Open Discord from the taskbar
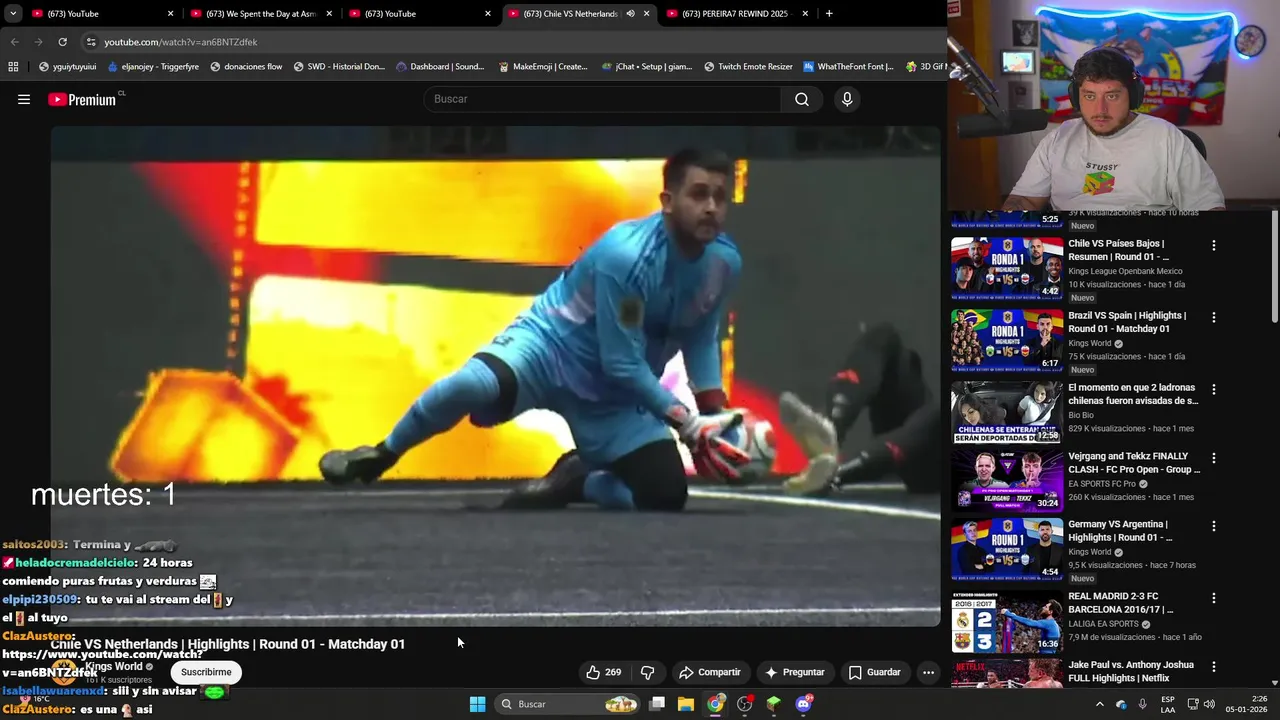1280x720 pixels. click(803, 704)
